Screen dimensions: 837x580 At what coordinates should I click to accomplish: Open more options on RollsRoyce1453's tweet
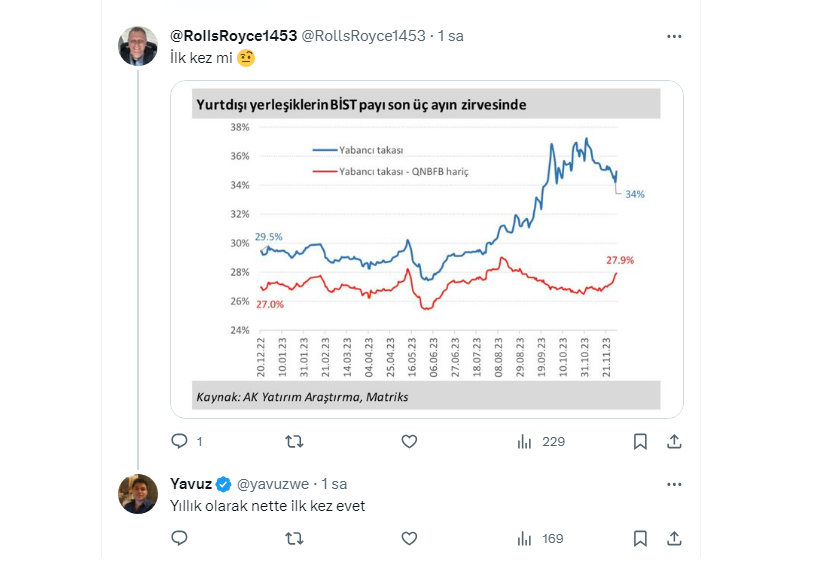pyautogui.click(x=674, y=36)
